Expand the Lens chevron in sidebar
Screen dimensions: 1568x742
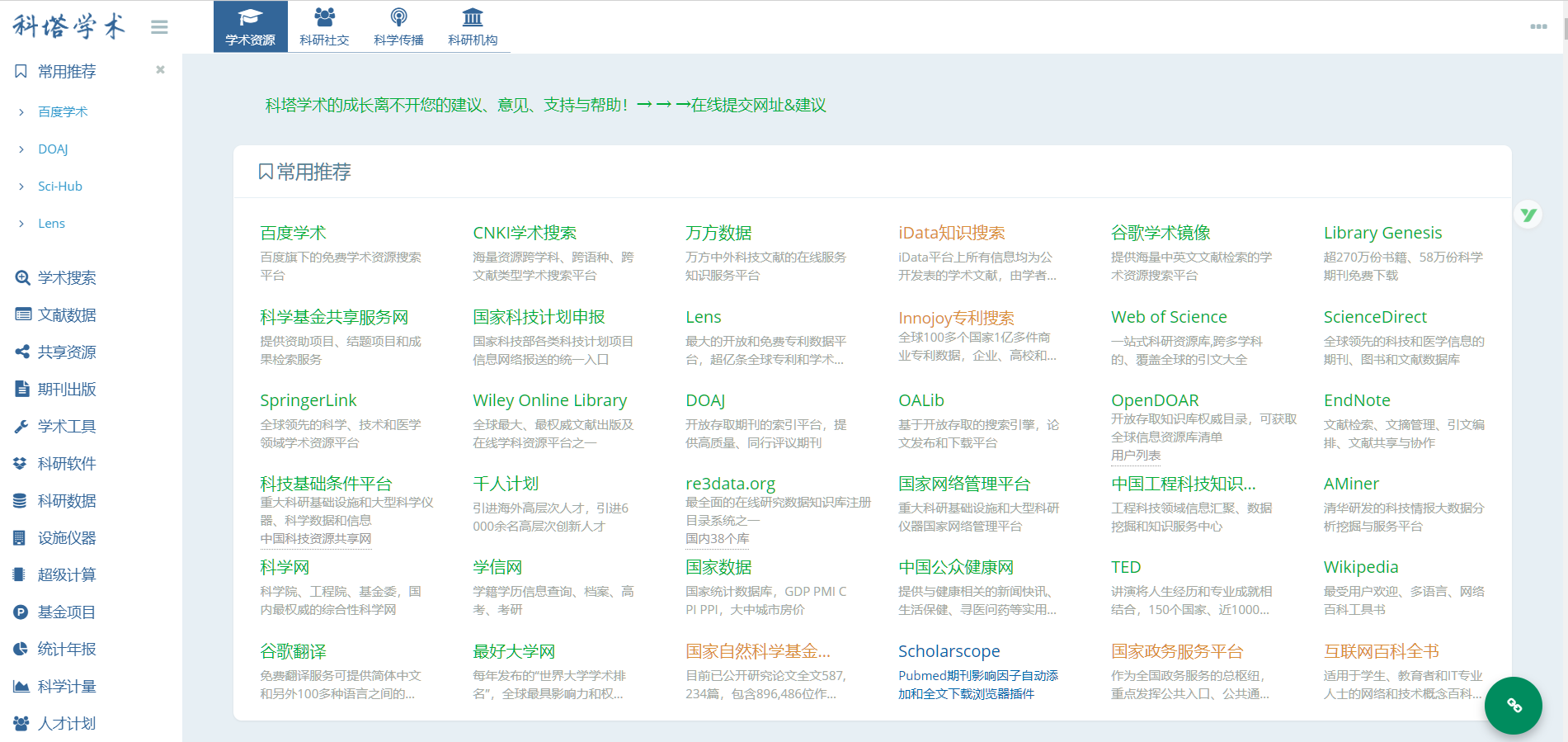[x=21, y=224]
